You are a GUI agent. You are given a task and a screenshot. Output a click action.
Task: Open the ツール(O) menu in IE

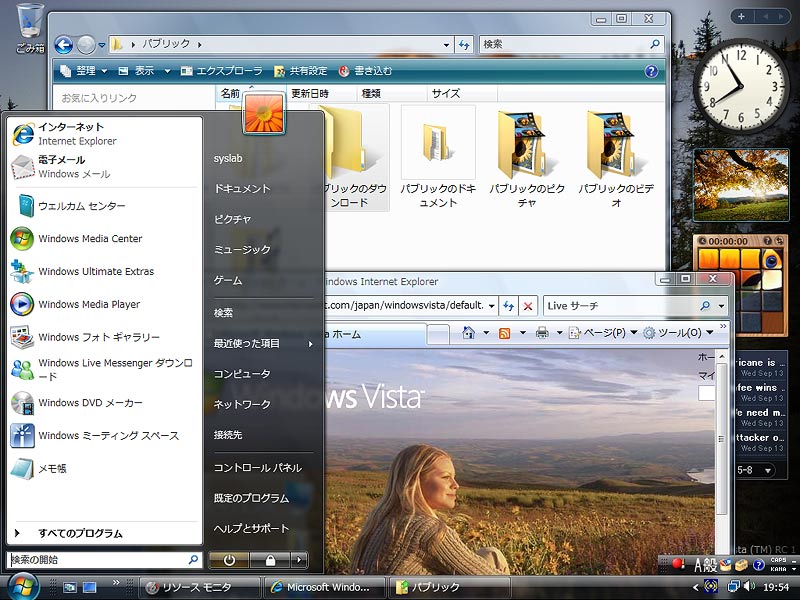678,333
